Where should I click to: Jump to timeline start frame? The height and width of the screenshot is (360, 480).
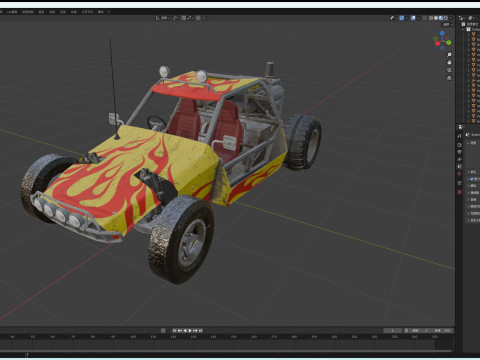pyautogui.click(x=174, y=330)
